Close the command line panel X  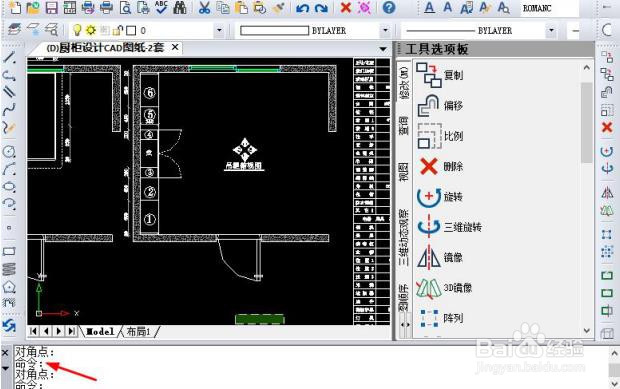pyautogui.click(x=5, y=352)
